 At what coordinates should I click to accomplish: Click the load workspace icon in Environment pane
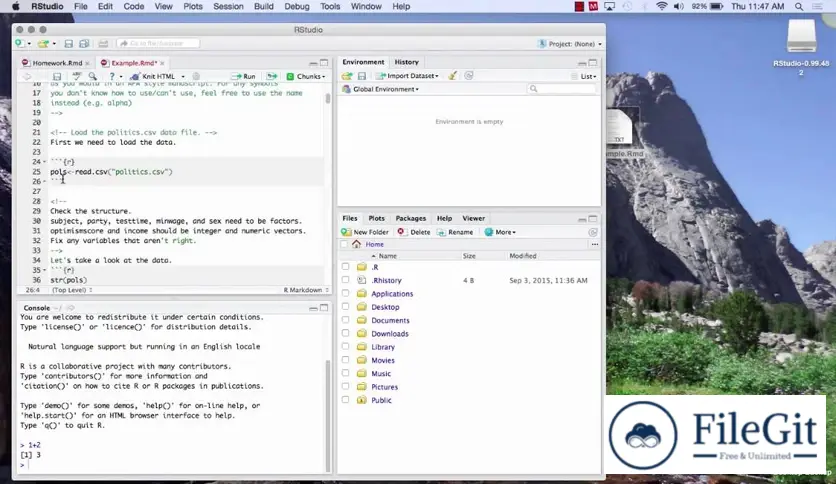tap(347, 76)
